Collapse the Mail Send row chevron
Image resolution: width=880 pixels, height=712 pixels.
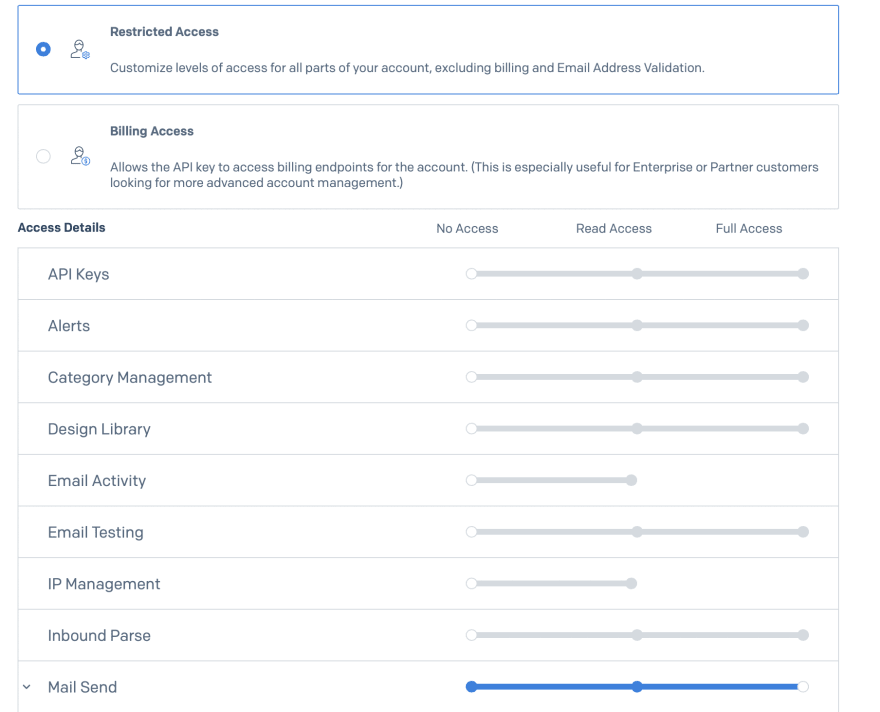[26, 687]
